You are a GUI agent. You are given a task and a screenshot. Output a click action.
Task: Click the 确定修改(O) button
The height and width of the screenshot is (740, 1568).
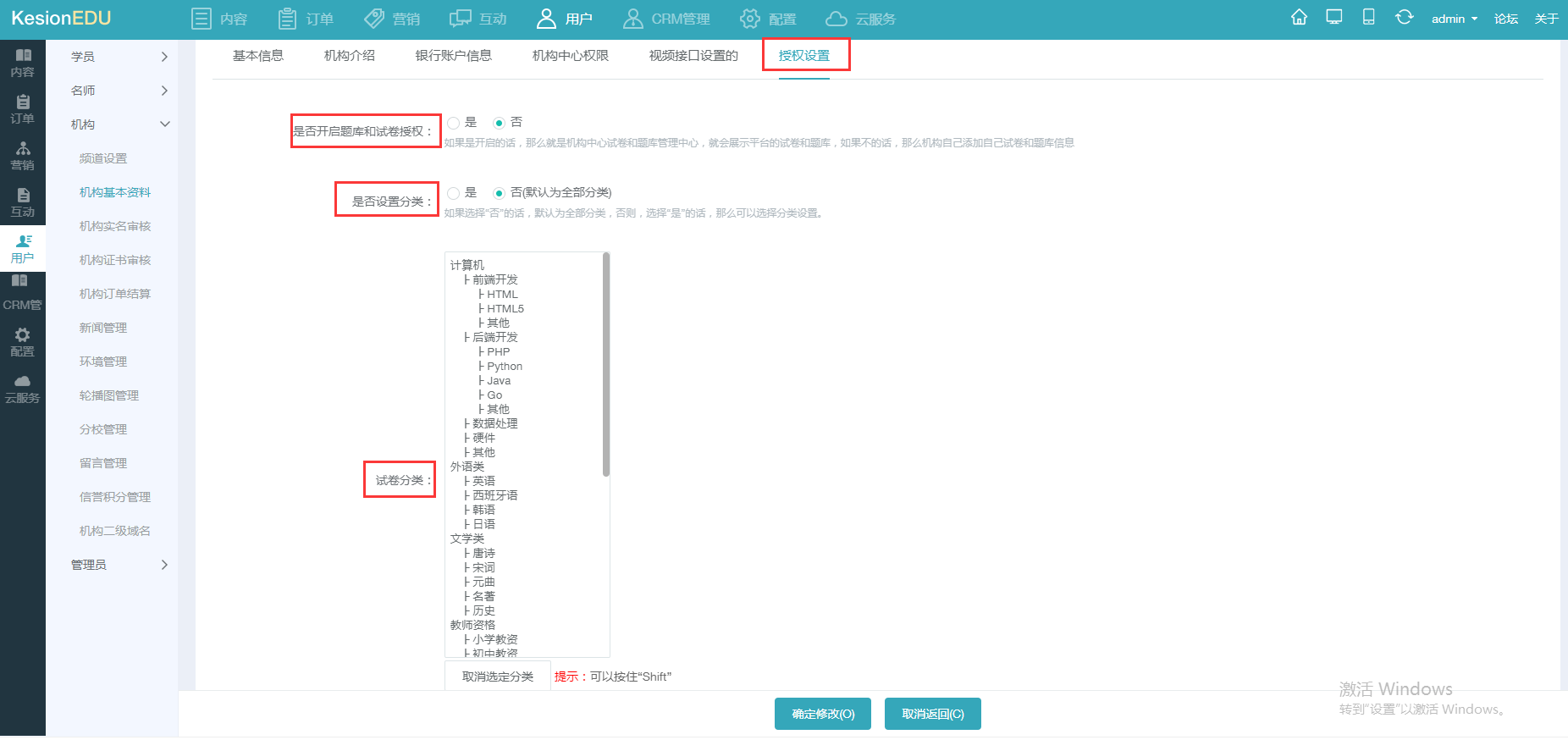pyautogui.click(x=823, y=714)
